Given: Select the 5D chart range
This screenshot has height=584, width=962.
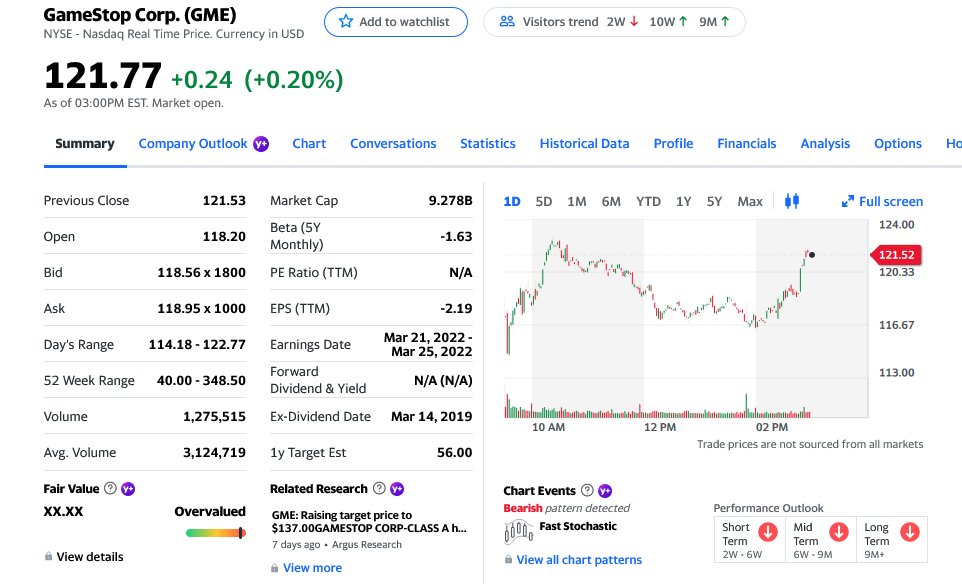Looking at the screenshot, I should (x=544, y=201).
